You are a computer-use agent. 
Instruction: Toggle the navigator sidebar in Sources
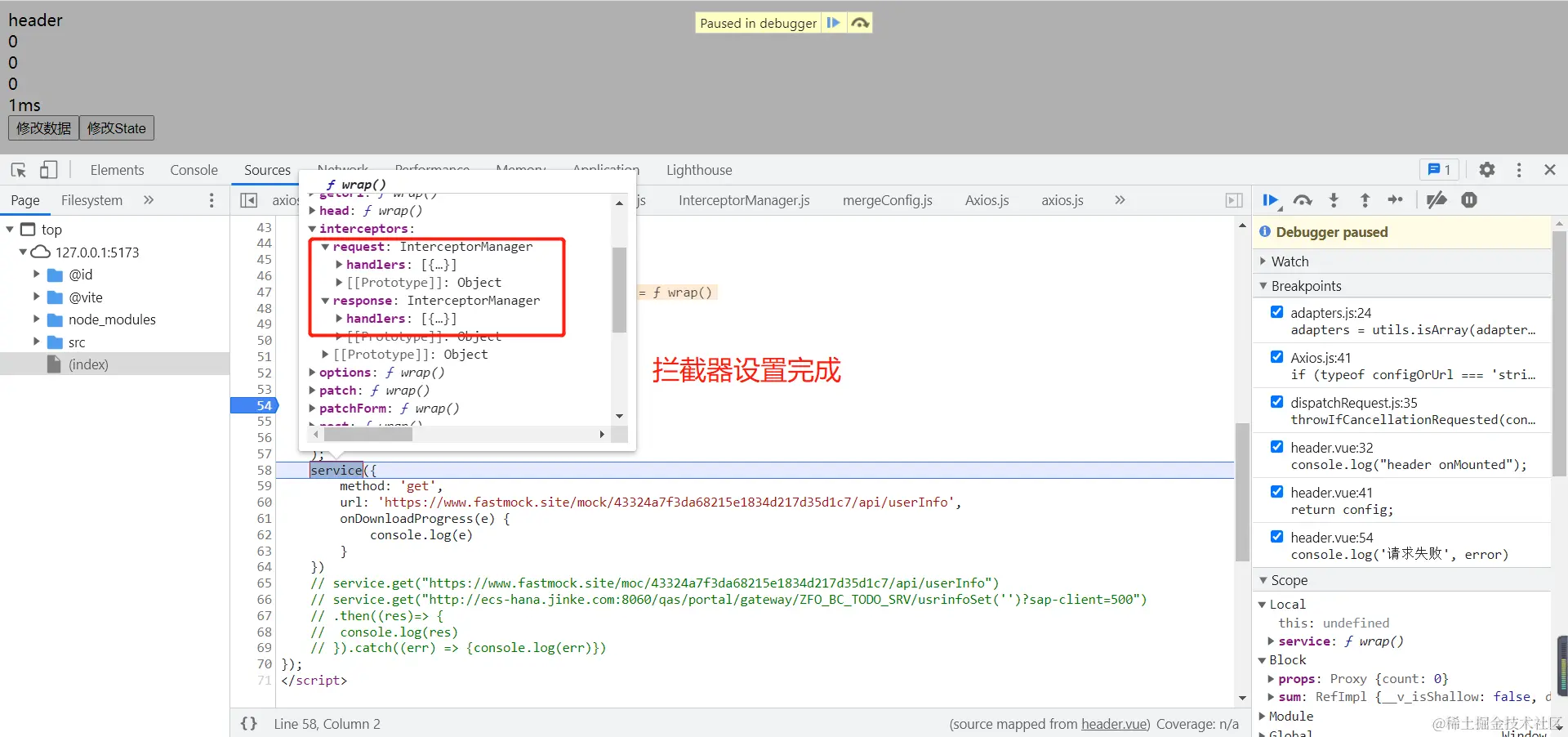click(x=249, y=200)
